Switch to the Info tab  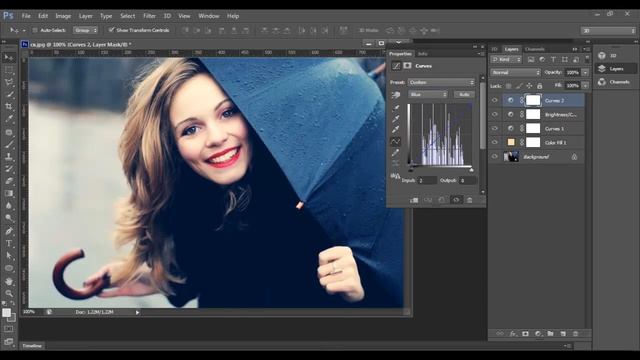tap(422, 54)
